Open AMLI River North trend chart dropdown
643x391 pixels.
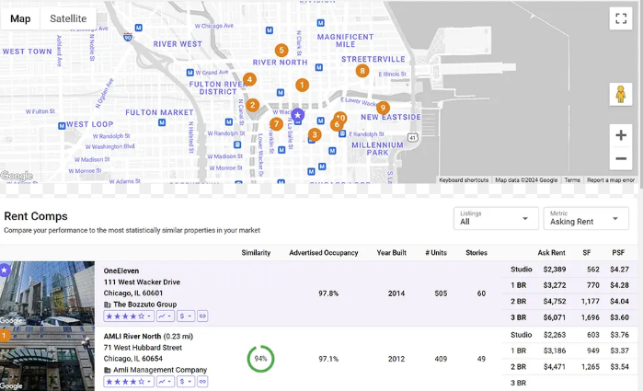(165, 382)
